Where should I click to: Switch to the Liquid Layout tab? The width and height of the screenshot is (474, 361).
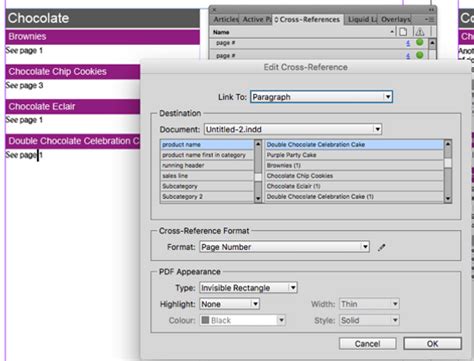point(362,19)
